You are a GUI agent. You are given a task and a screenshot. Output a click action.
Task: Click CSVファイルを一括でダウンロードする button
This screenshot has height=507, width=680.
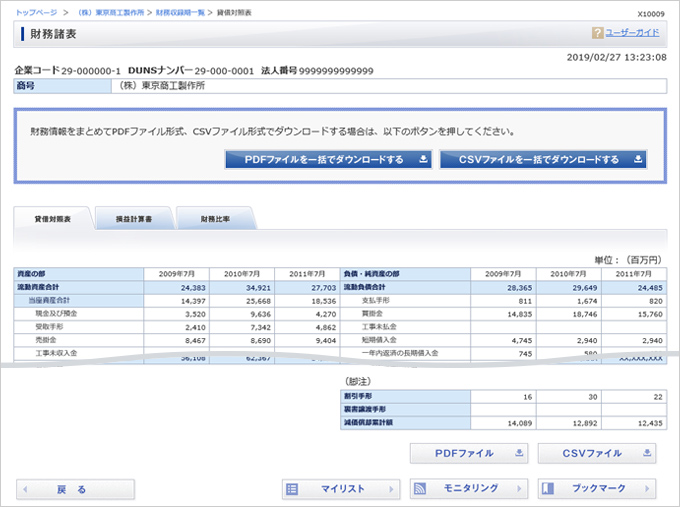[x=543, y=160]
